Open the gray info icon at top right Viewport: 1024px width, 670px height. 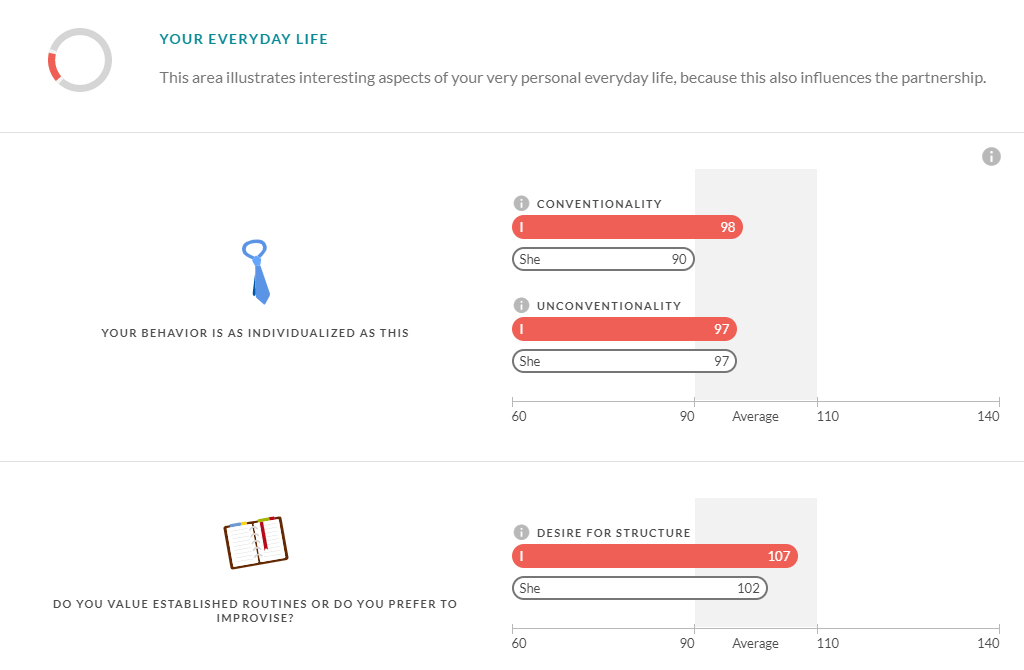coord(991,157)
